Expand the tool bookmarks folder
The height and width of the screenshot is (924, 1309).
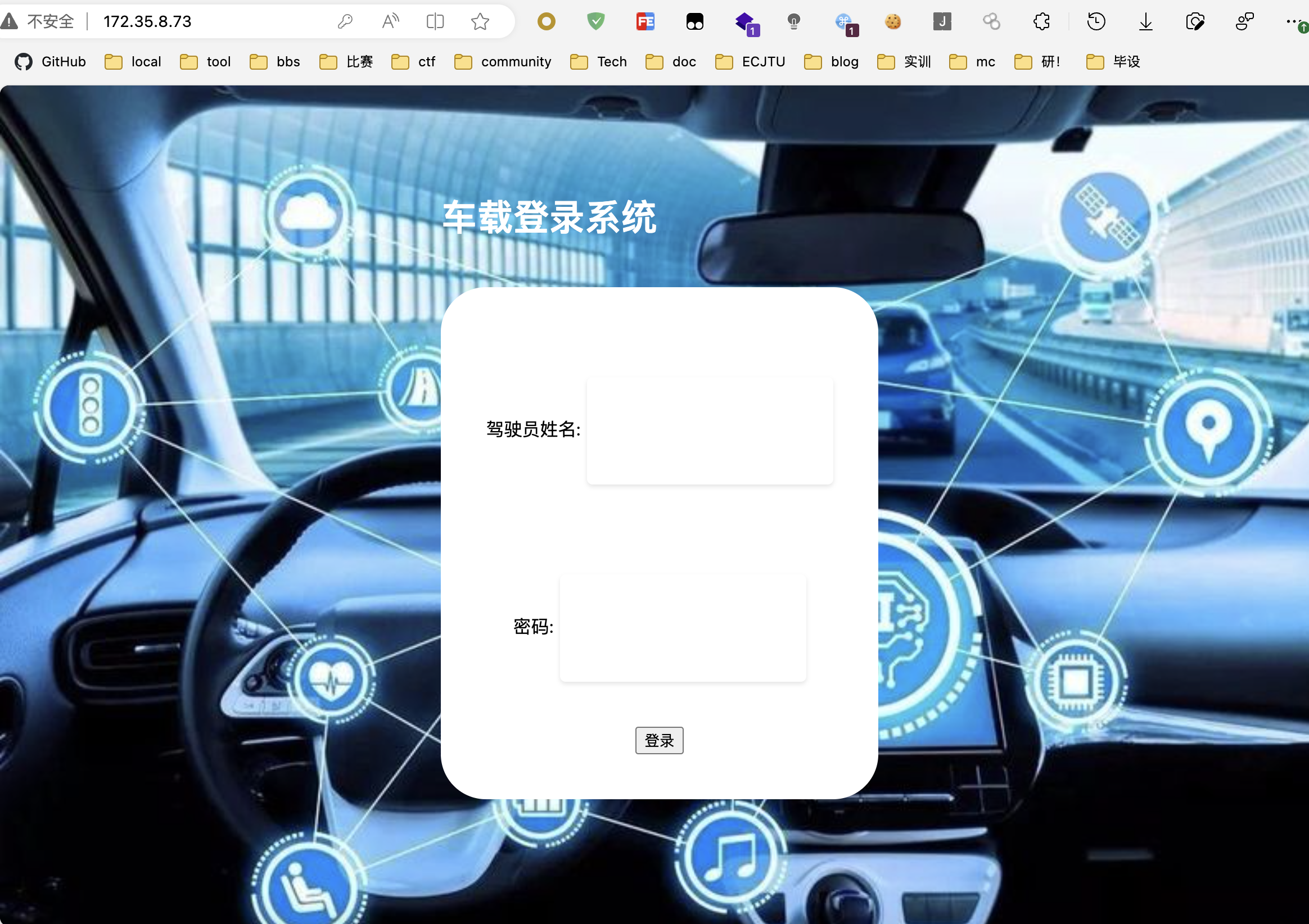click(x=206, y=62)
